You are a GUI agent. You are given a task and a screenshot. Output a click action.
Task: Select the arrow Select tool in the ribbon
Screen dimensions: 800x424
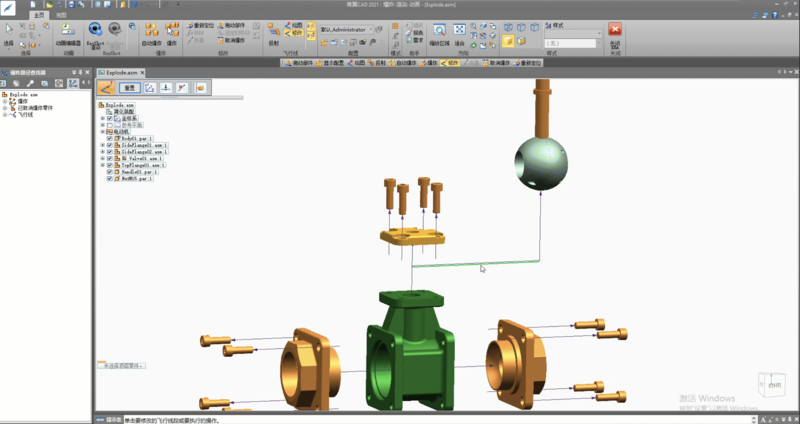9,33
